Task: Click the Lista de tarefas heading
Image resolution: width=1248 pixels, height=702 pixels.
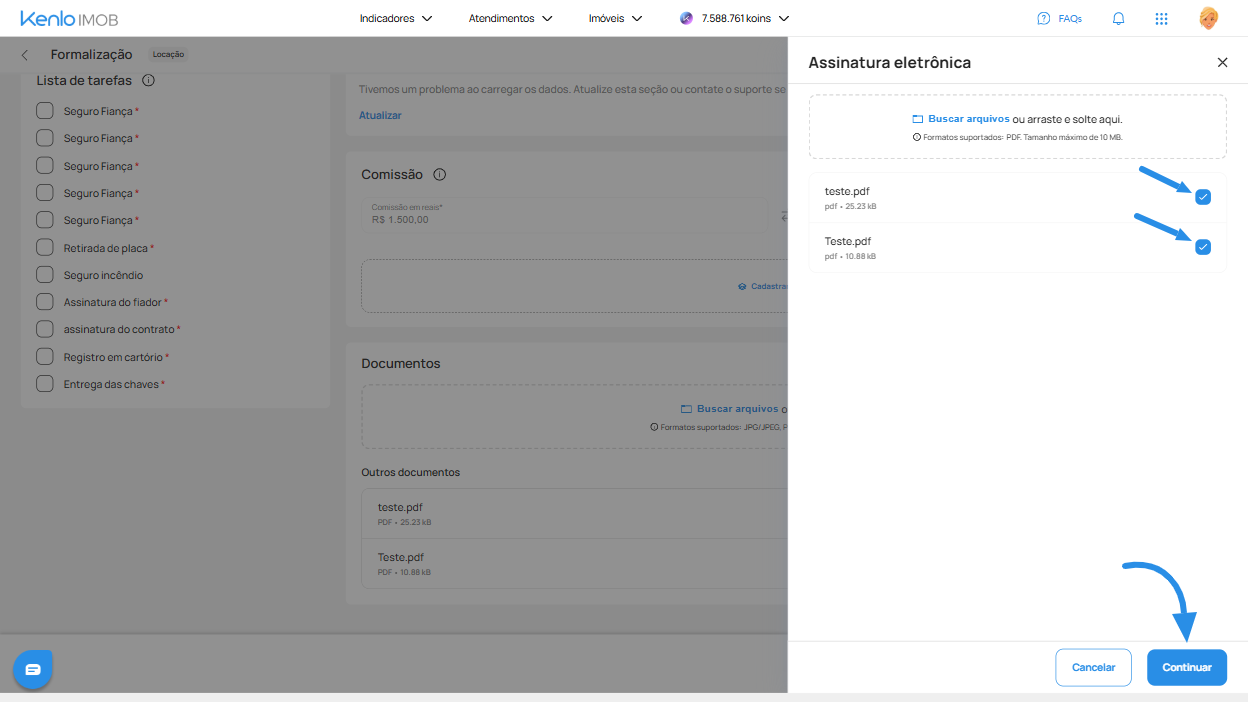Action: coord(84,80)
